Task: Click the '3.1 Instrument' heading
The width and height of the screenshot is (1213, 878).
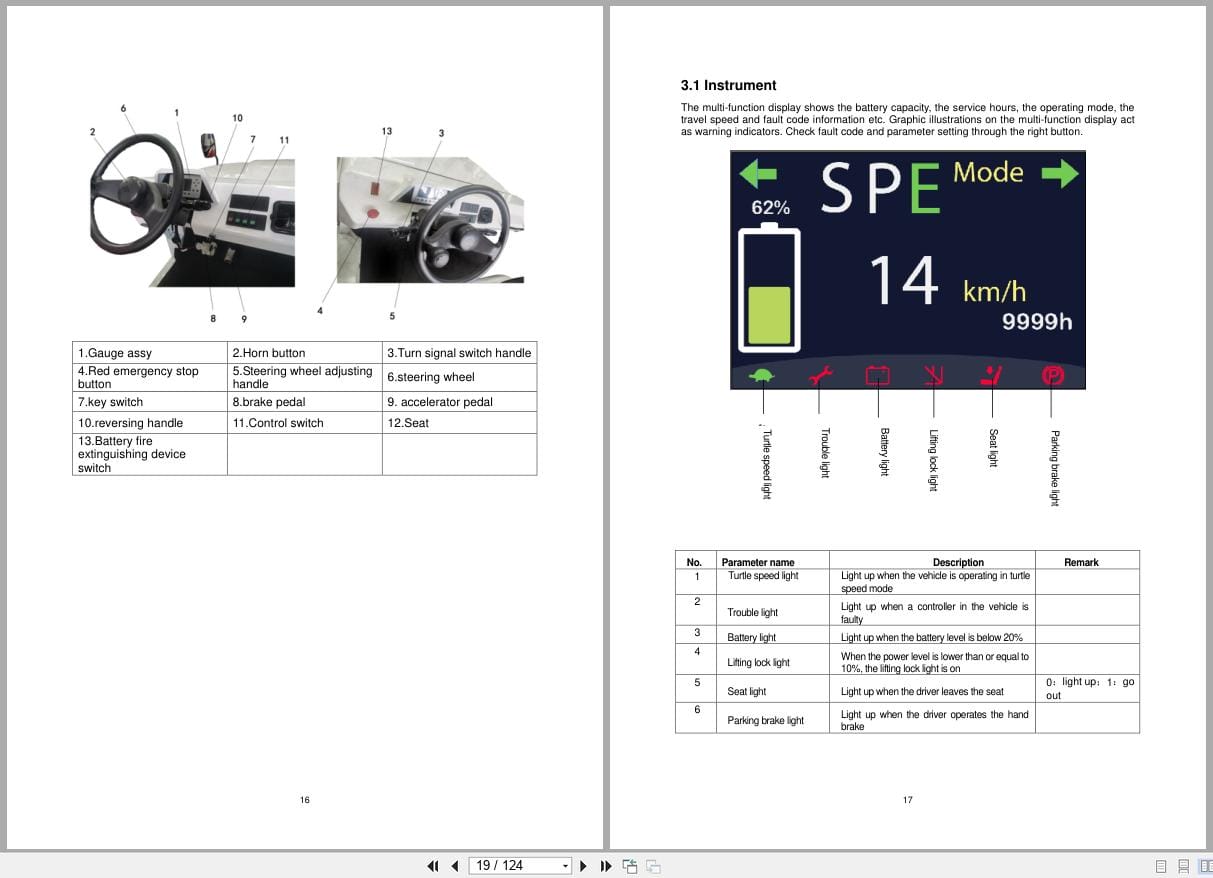Action: (728, 86)
